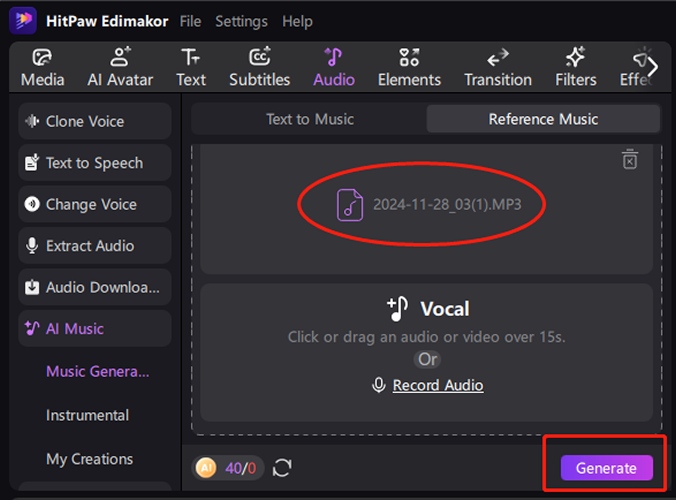Open My Creations sub-item
This screenshot has width=676, height=500.
90,459
